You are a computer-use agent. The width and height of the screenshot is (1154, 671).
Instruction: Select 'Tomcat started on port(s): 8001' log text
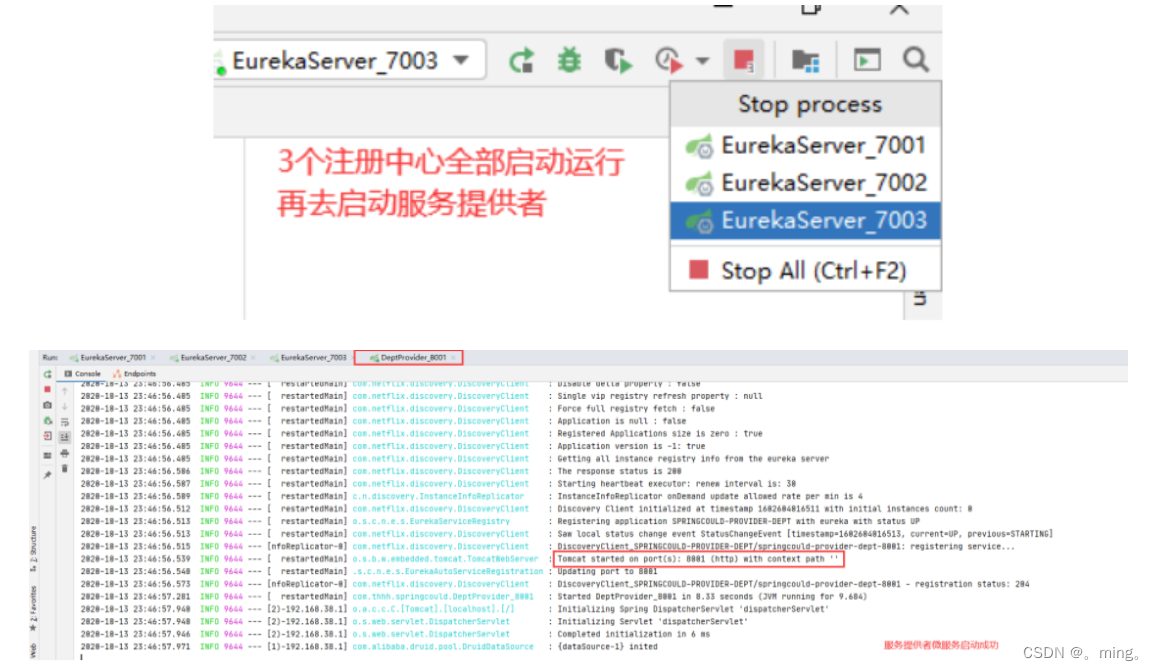point(698,559)
